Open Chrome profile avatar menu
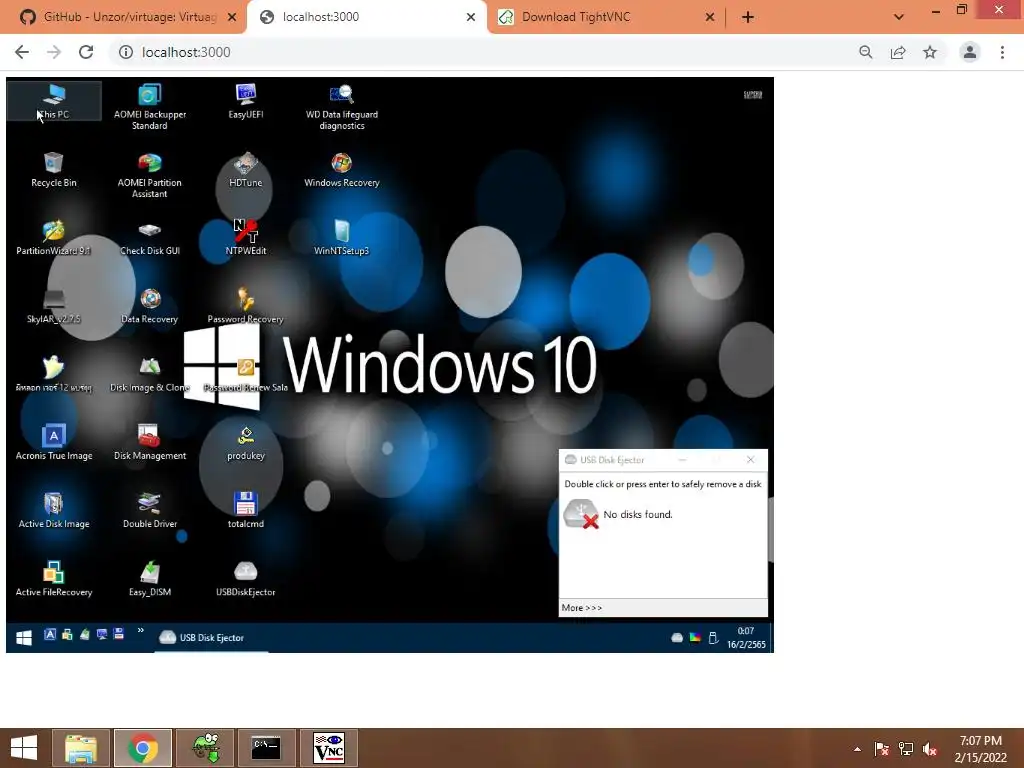The image size is (1024, 768). pyautogui.click(x=970, y=52)
